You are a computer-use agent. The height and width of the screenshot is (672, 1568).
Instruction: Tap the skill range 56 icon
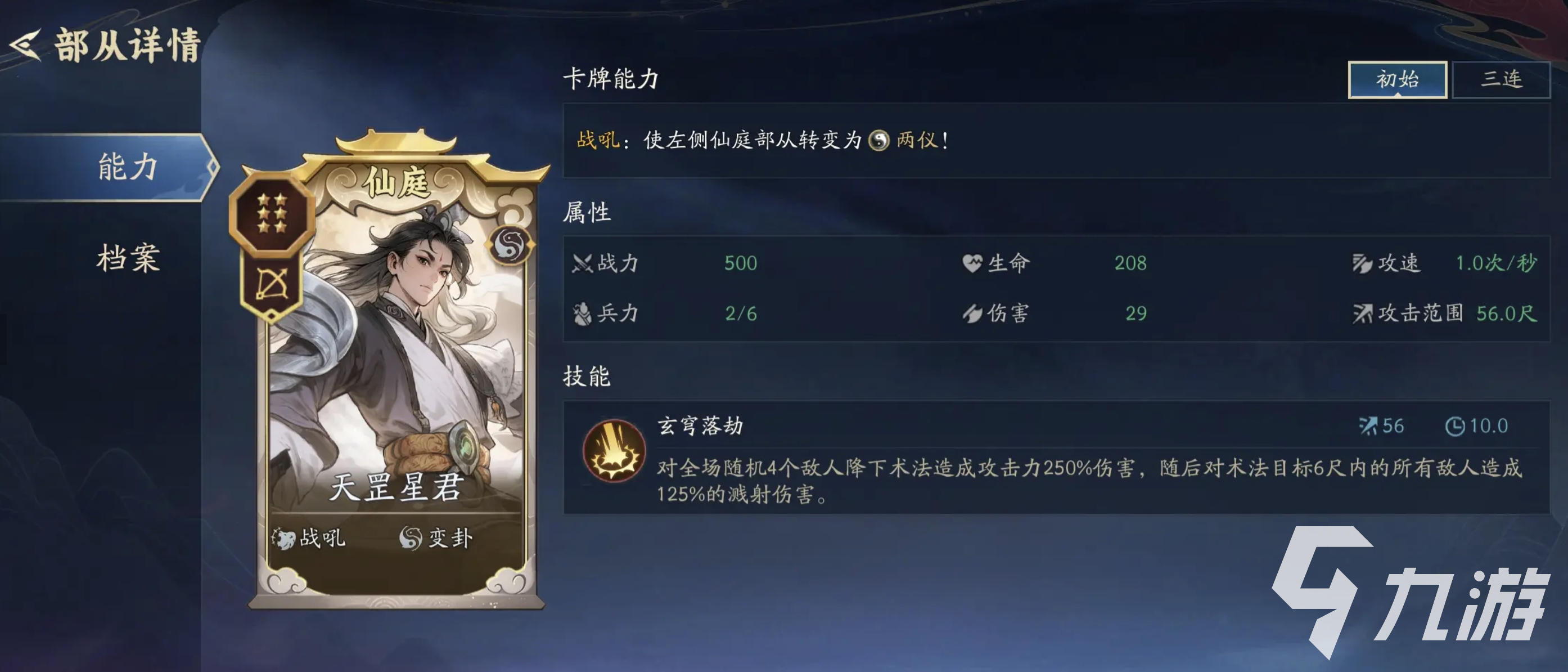click(1368, 426)
